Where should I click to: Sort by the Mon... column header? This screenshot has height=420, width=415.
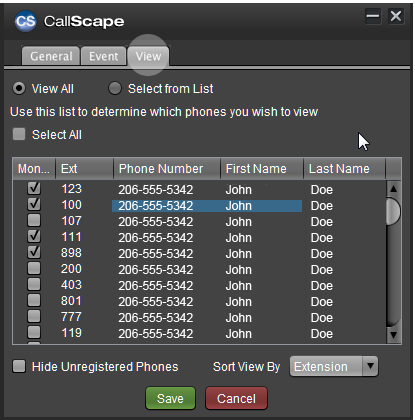(34, 169)
